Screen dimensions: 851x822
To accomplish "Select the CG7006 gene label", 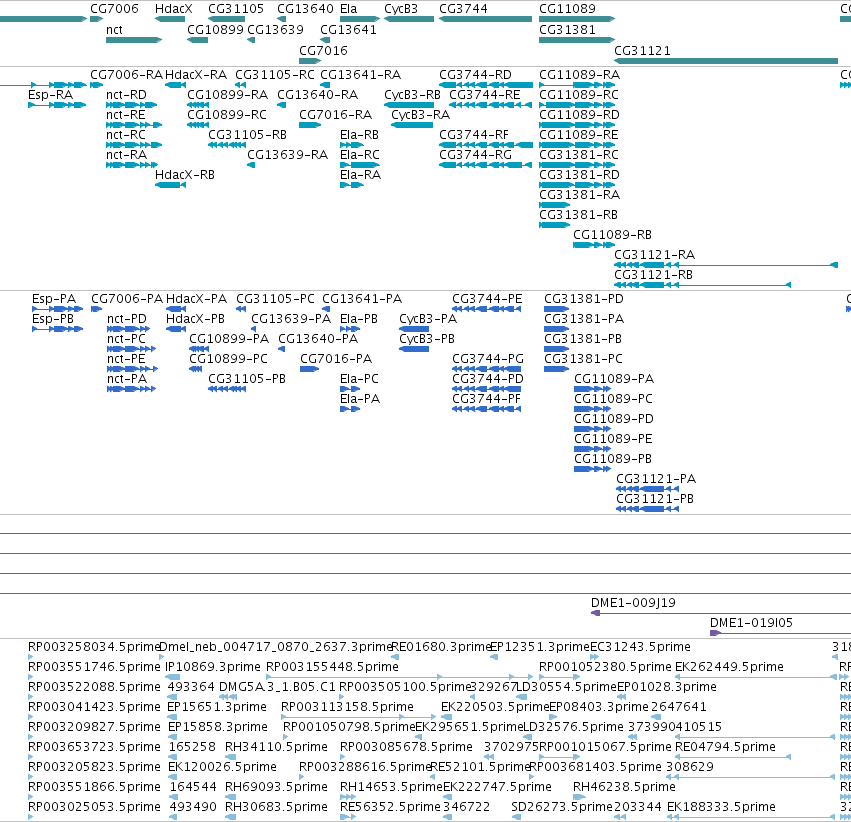I will [114, 9].
